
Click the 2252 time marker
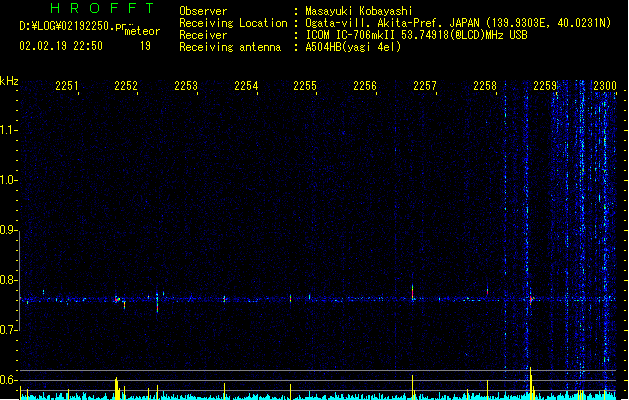coord(126,86)
